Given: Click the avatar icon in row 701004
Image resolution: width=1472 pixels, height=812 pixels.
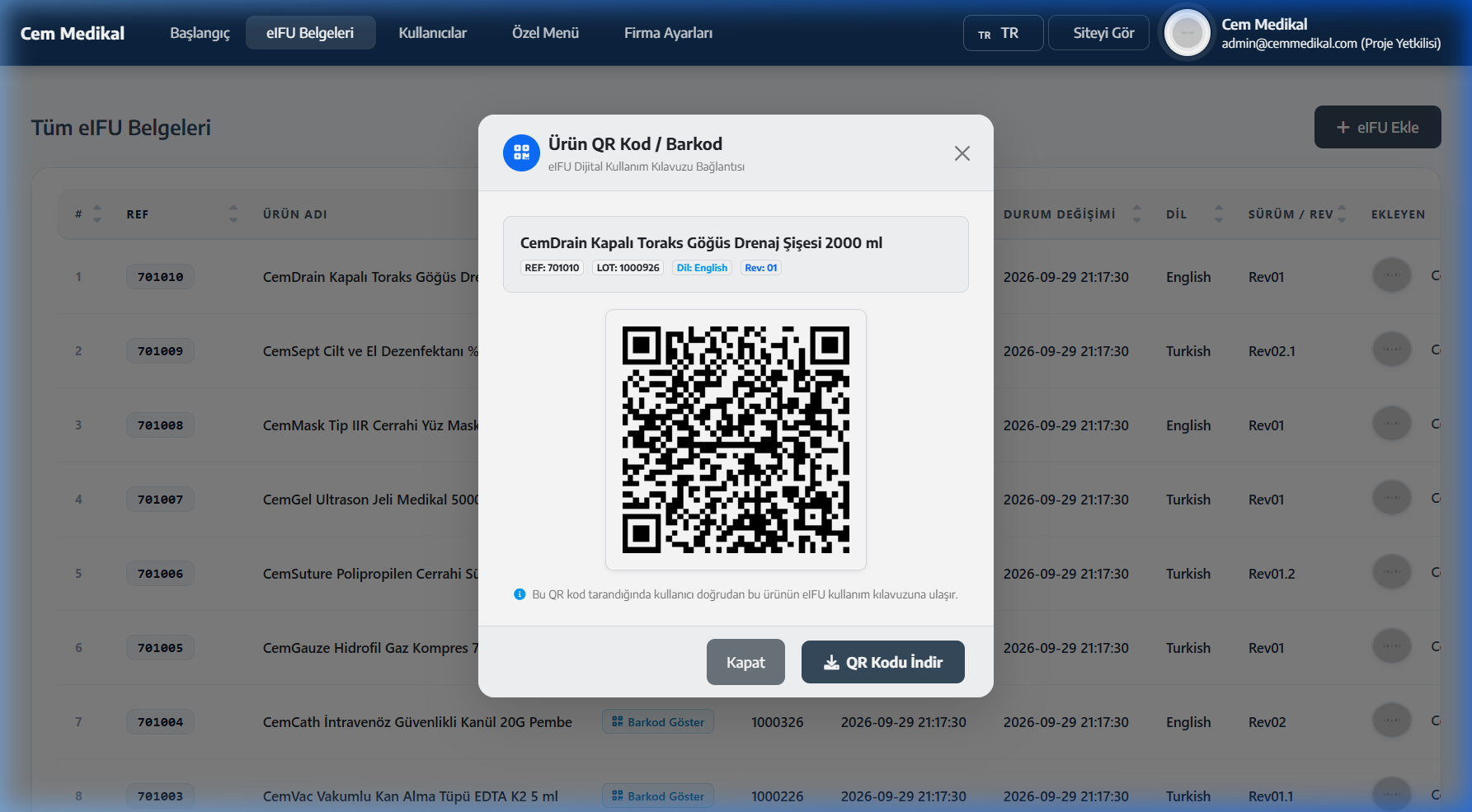Looking at the screenshot, I should tap(1392, 720).
